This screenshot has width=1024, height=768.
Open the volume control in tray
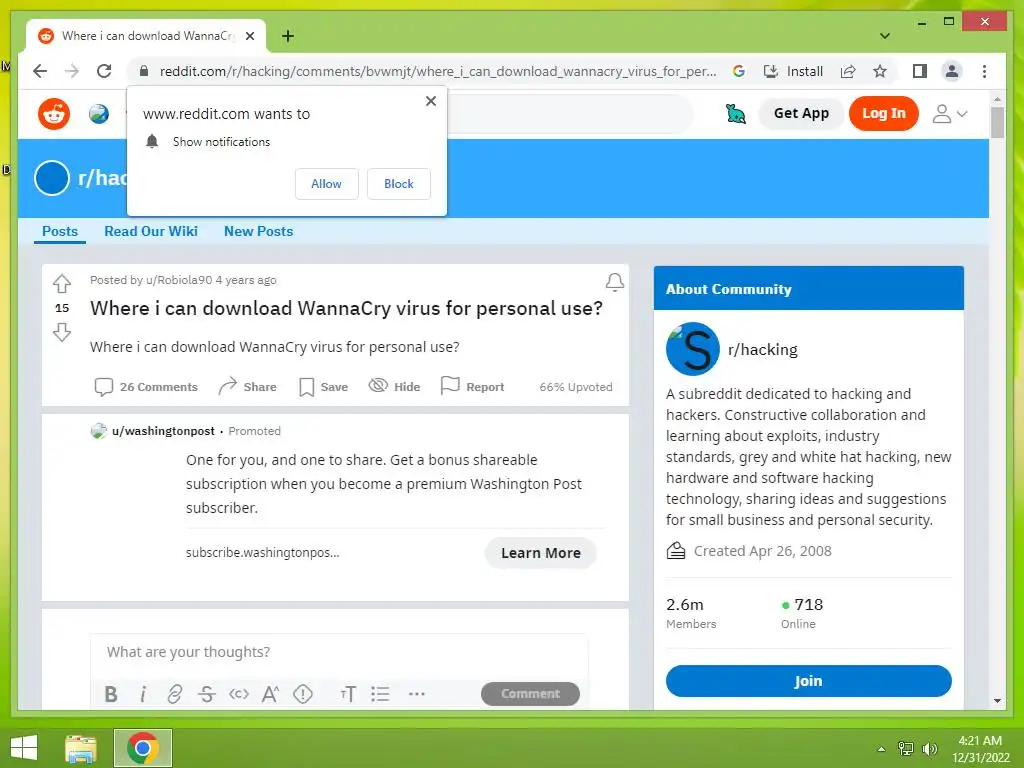click(929, 748)
